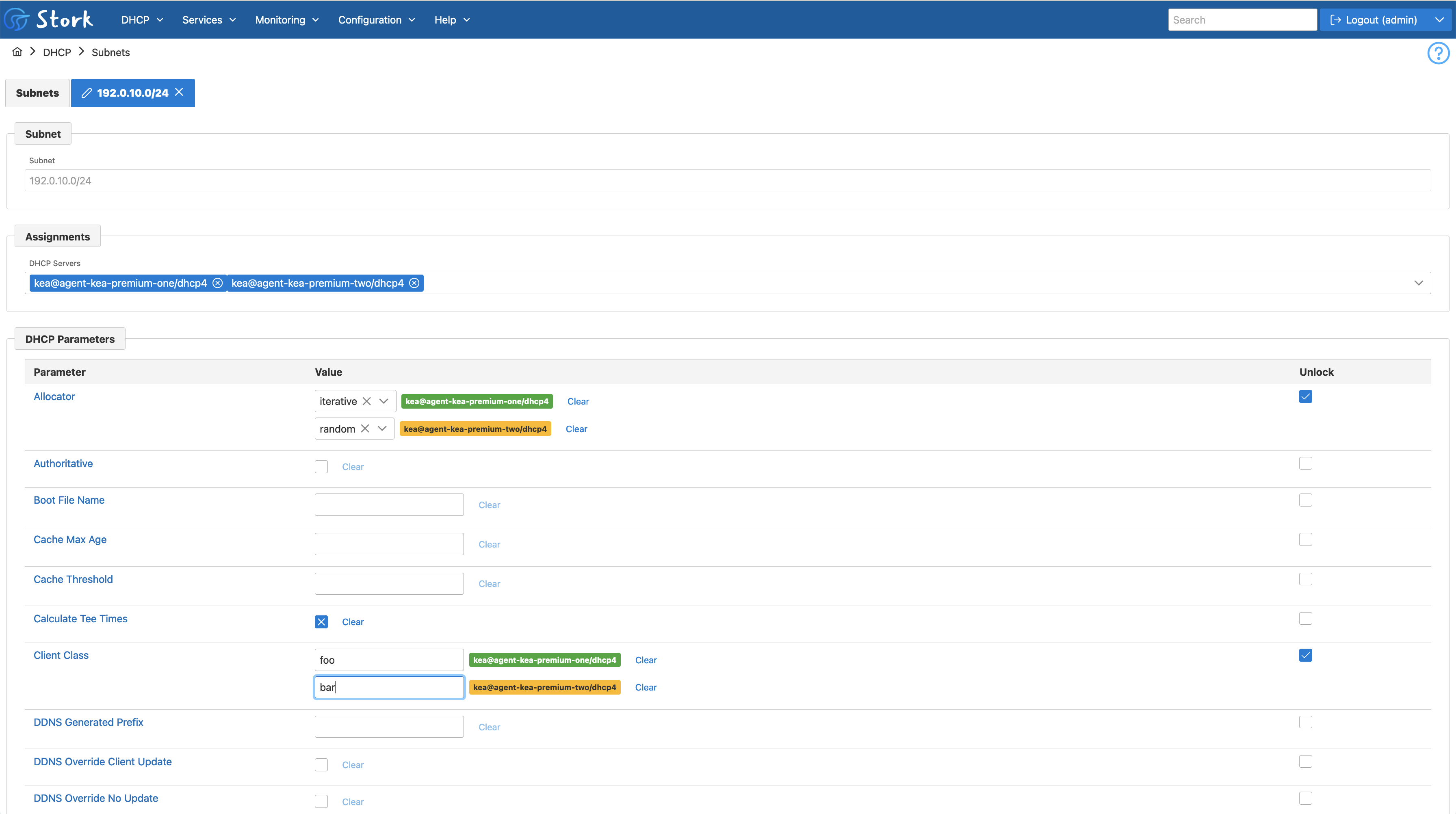Enable Calculate Tee Times unlock checkbox
This screenshot has height=814, width=1456.
[1306, 618]
